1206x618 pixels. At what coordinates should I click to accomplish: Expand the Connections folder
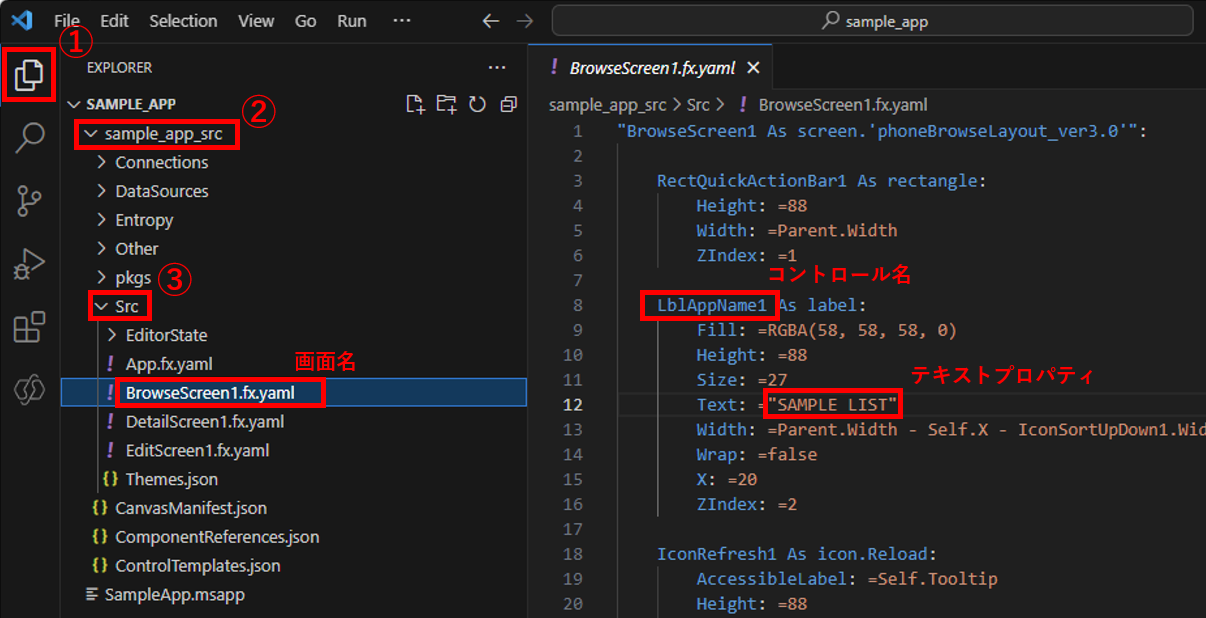[x=161, y=162]
